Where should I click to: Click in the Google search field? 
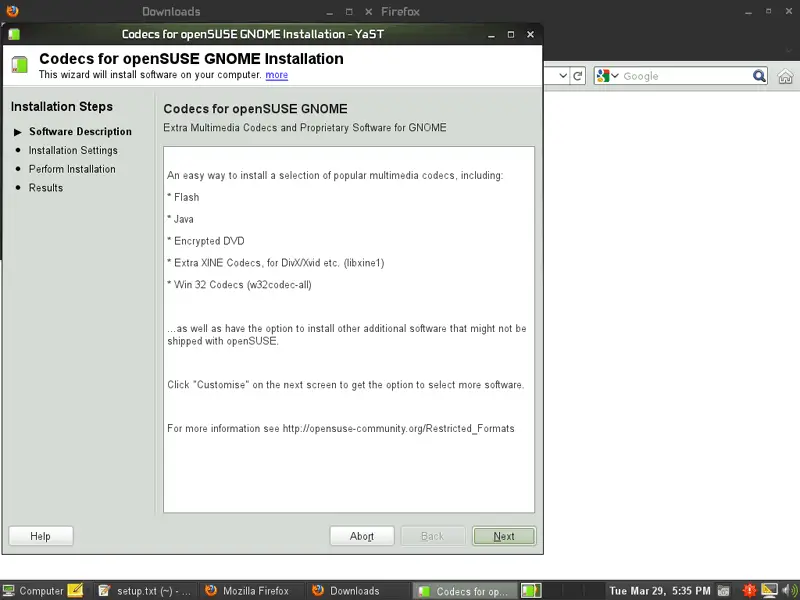click(x=685, y=76)
